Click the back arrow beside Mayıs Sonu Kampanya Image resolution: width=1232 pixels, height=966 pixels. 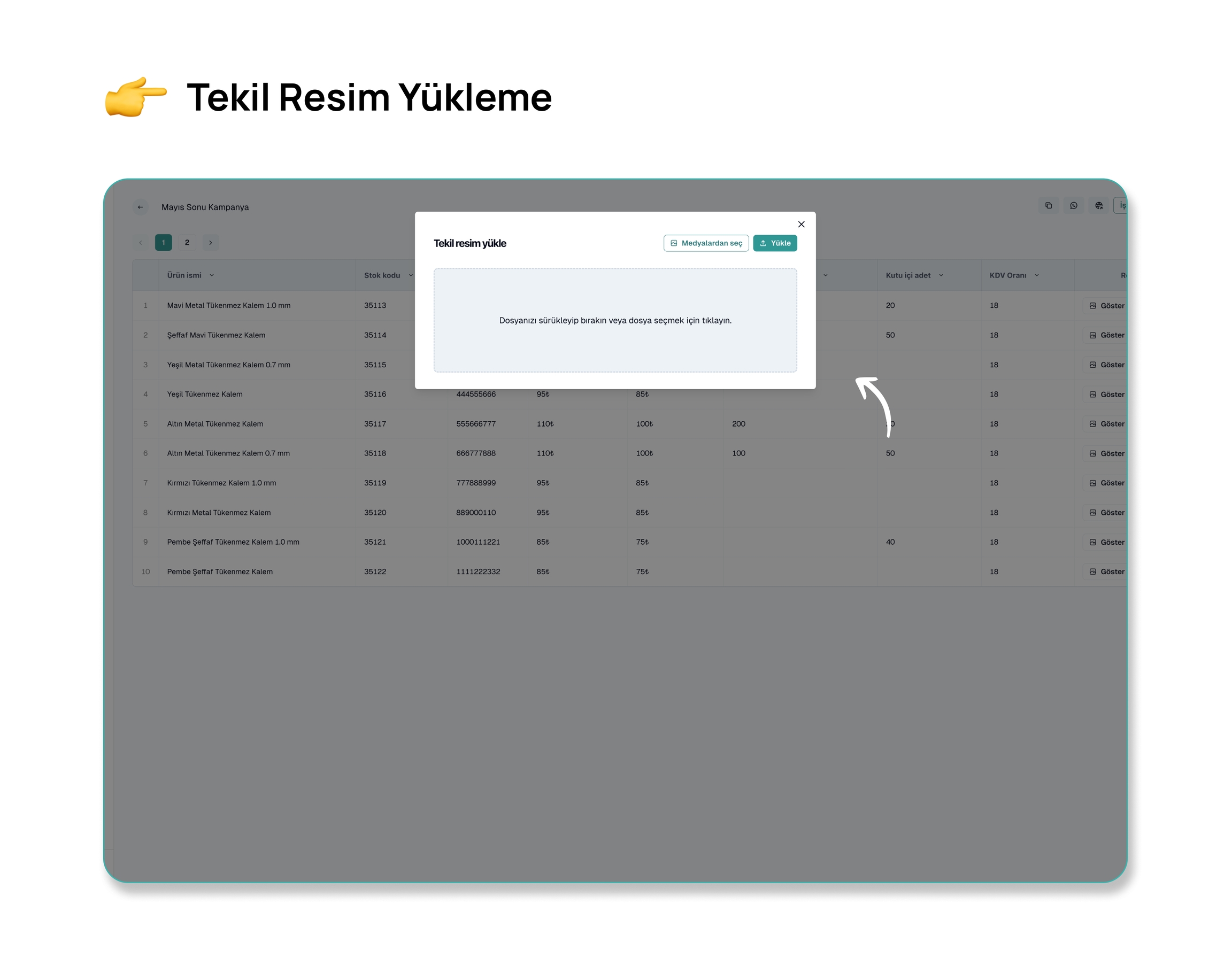pyautogui.click(x=140, y=207)
